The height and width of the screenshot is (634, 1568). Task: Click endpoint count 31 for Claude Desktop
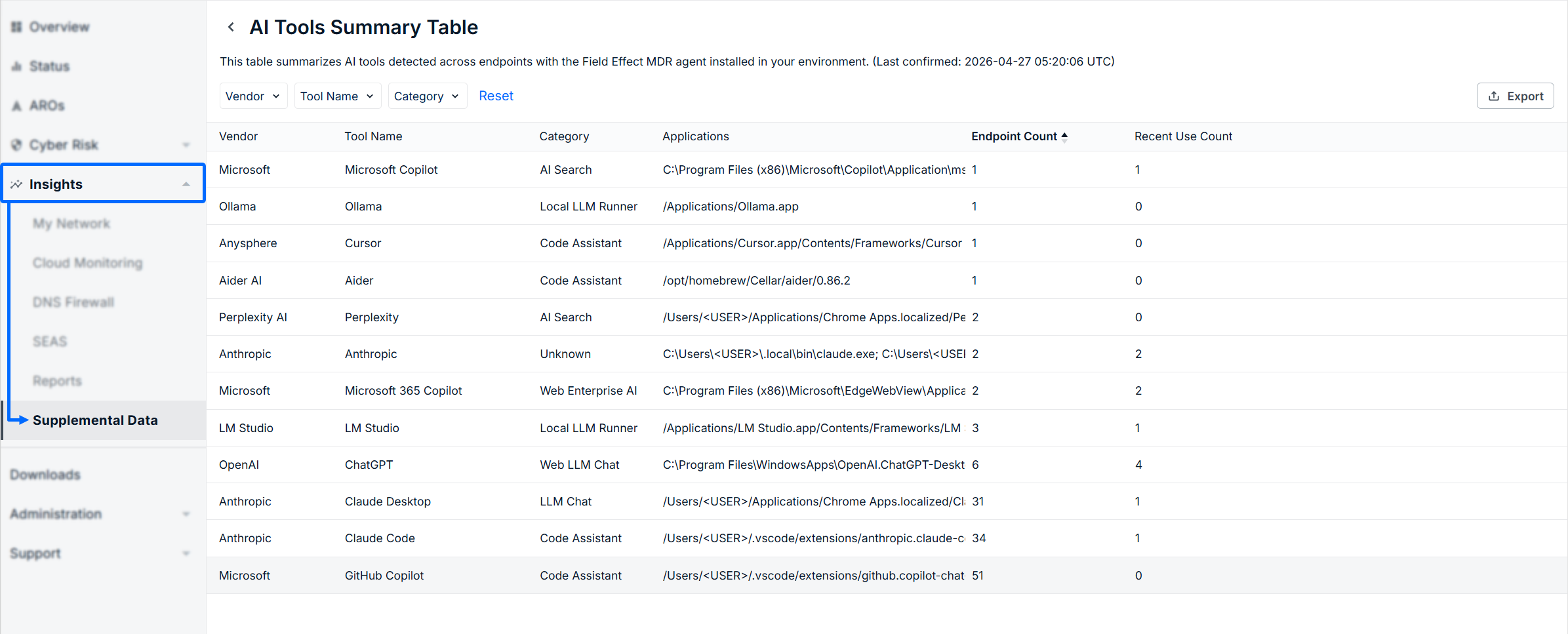pos(978,502)
